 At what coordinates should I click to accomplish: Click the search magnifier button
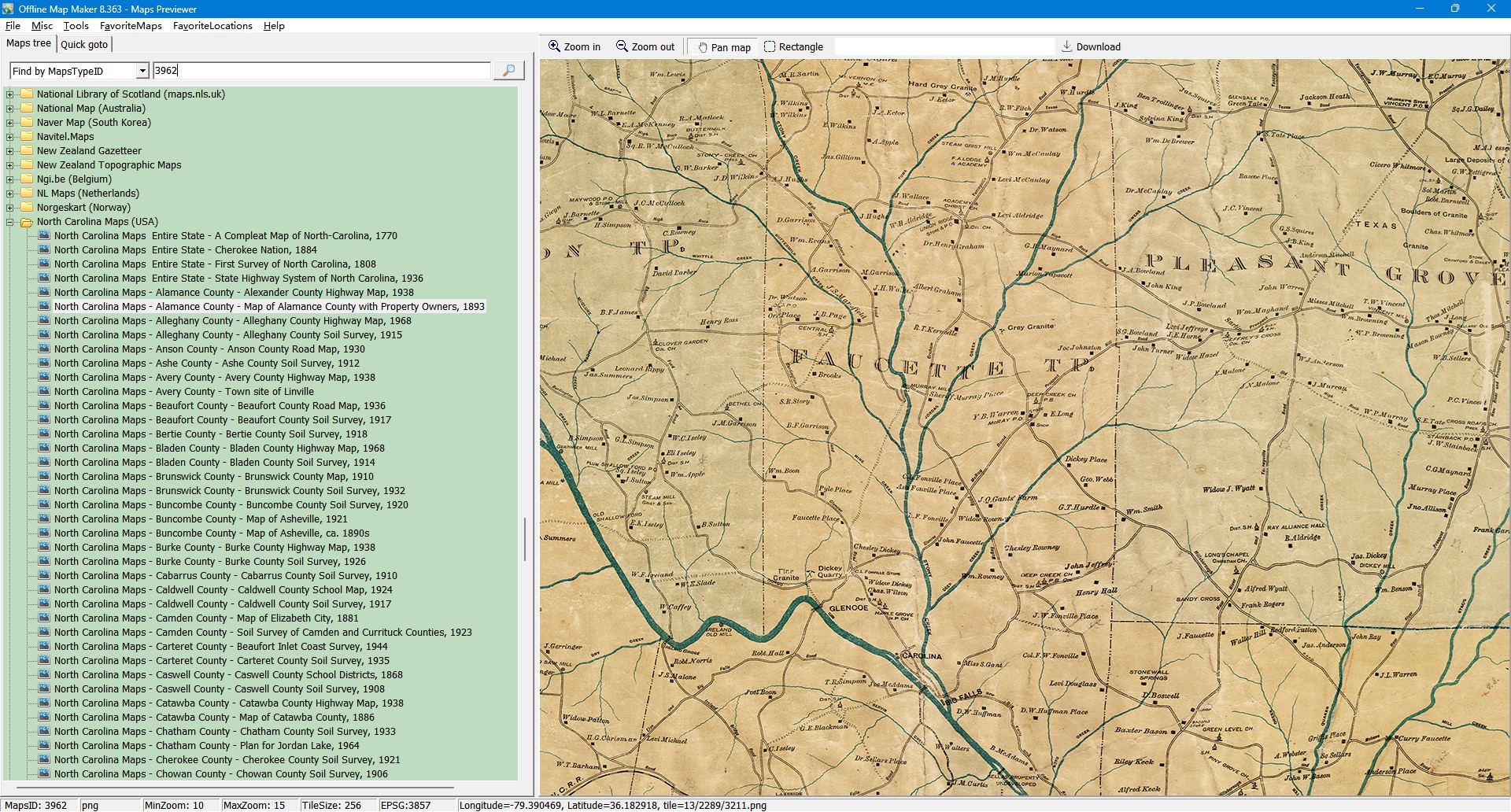pos(508,71)
